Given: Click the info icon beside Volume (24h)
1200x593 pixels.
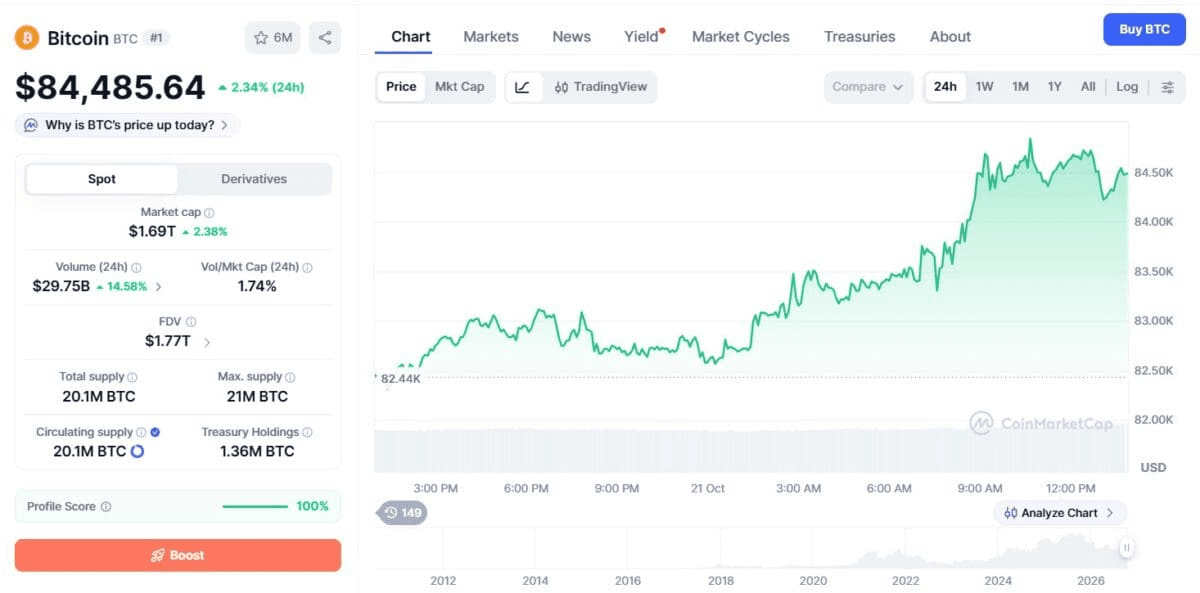Looking at the screenshot, I should tap(136, 268).
